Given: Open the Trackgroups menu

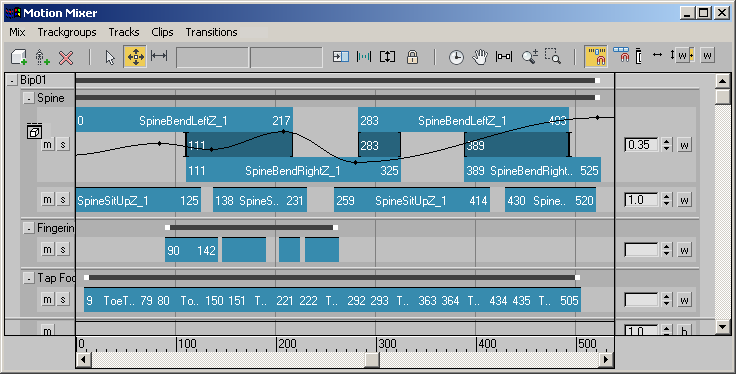Looking at the screenshot, I should (67, 32).
